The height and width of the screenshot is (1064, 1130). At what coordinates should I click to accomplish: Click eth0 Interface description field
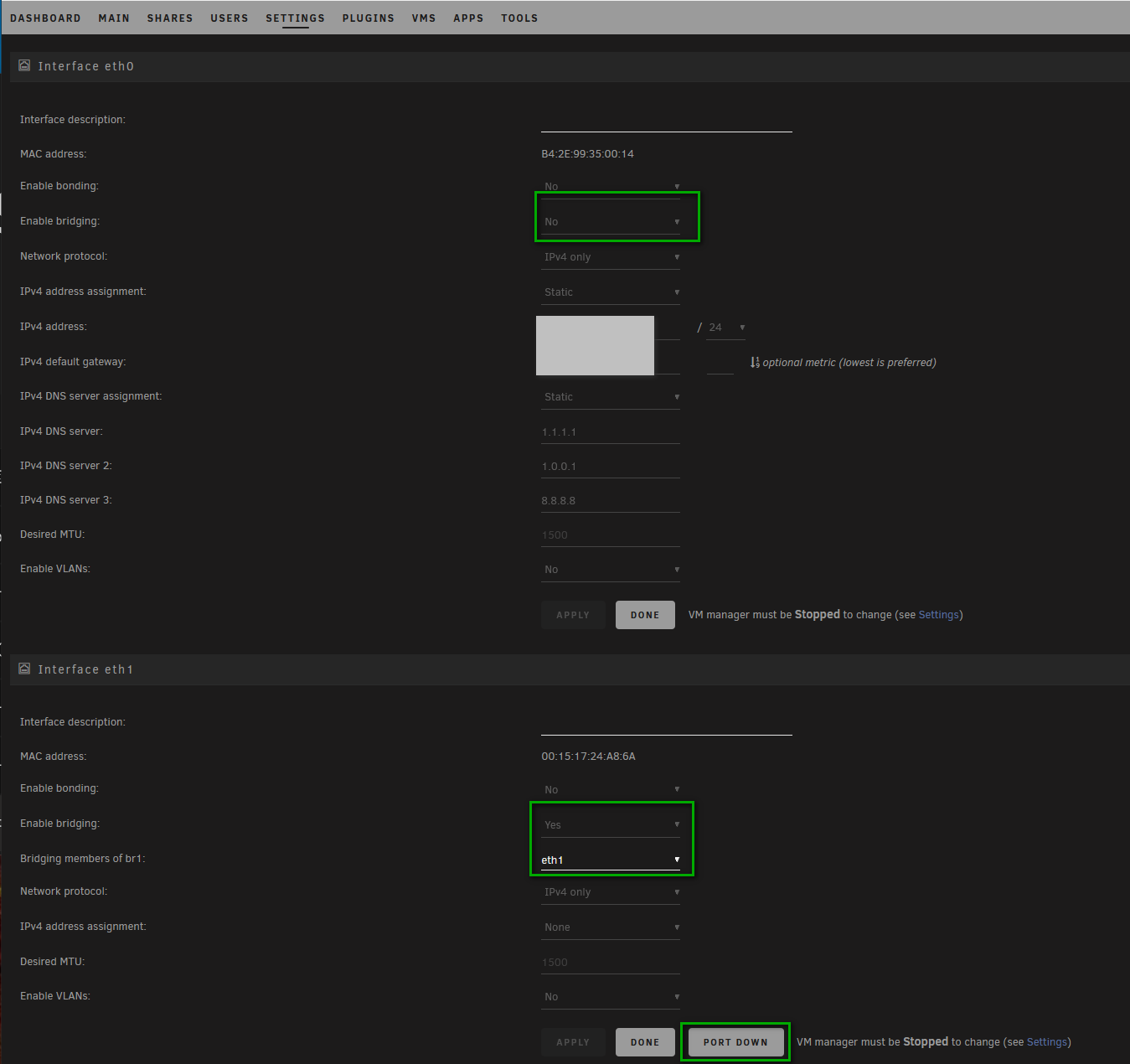pos(667,120)
